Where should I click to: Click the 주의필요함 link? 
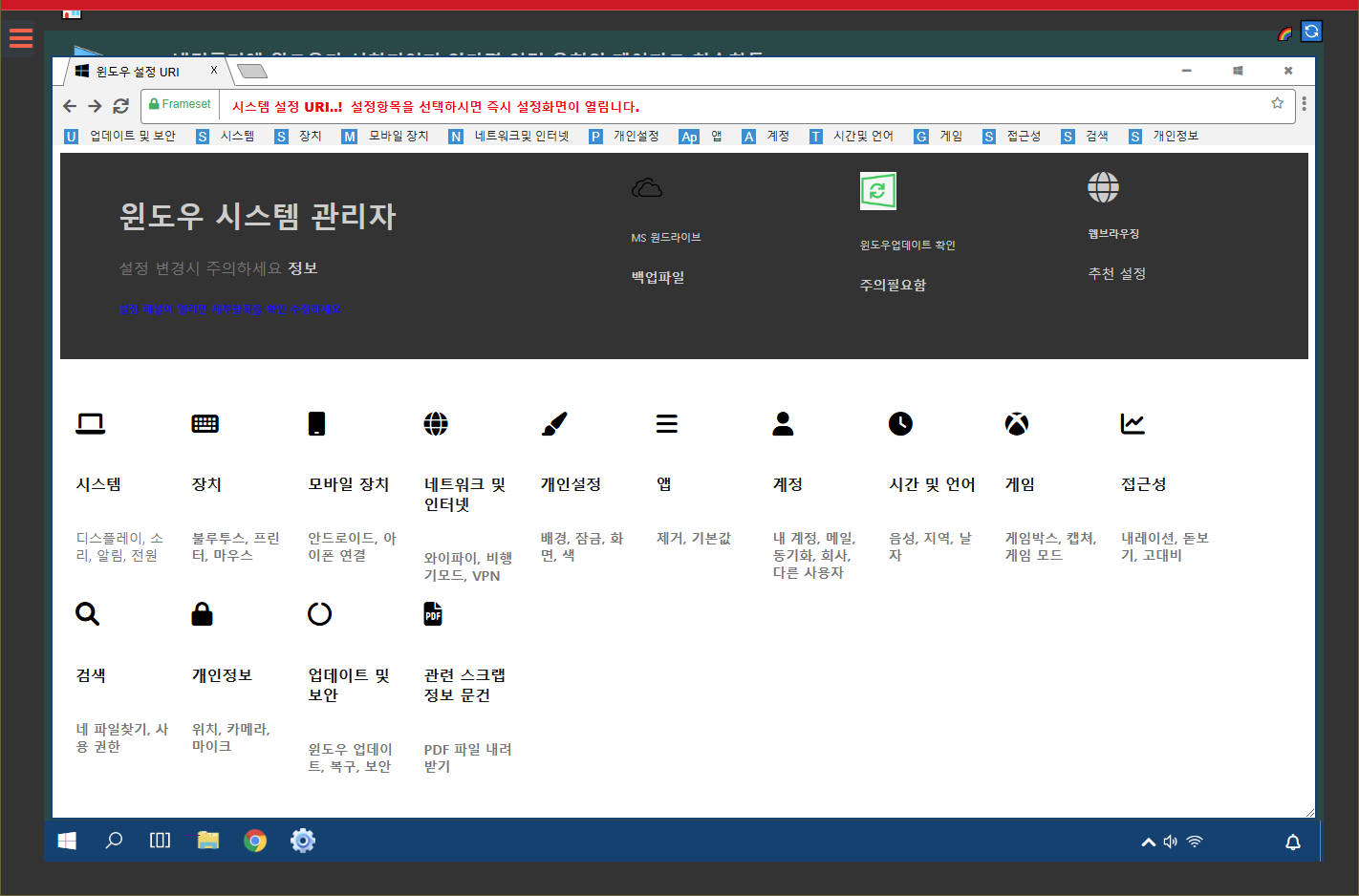pyautogui.click(x=893, y=285)
